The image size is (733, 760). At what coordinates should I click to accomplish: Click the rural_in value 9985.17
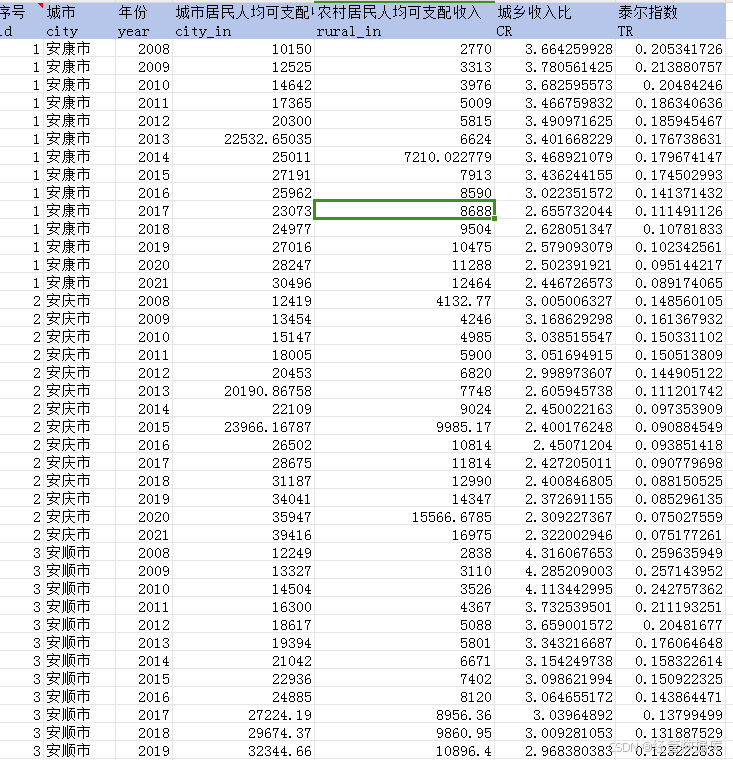[x=463, y=427]
